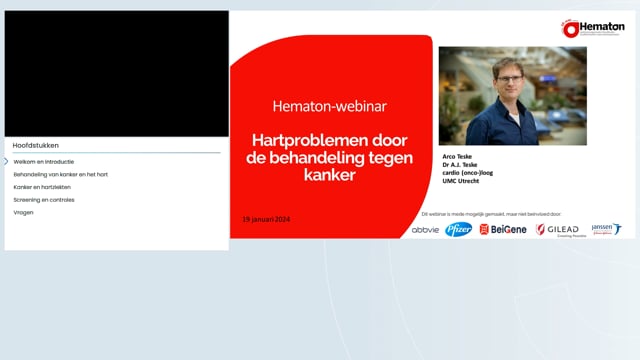Click the Janssen sponsor logo

606,229
